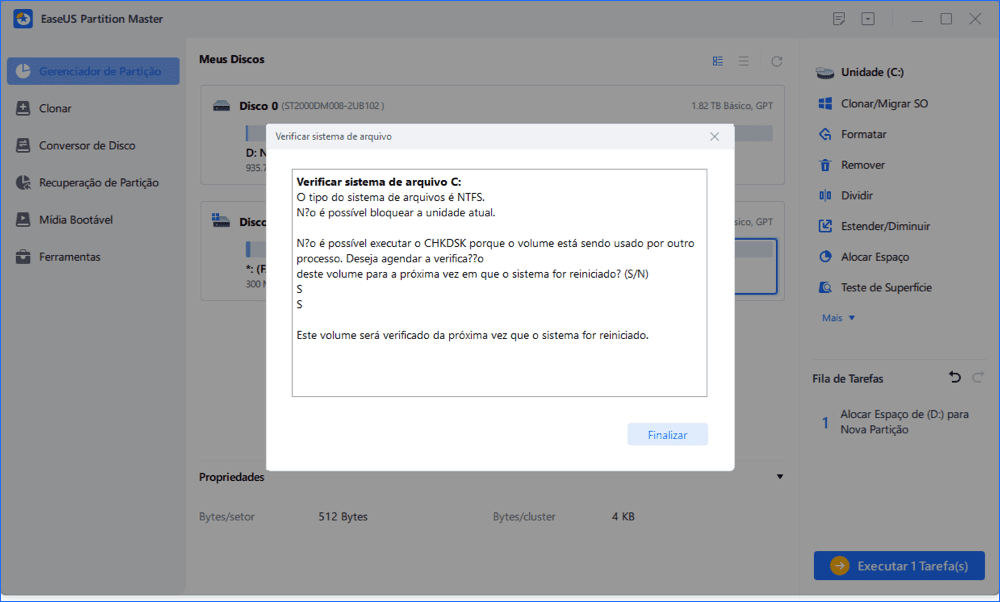The width and height of the screenshot is (1000, 602).
Task: Click the 512 Bytes value
Action: tap(343, 517)
